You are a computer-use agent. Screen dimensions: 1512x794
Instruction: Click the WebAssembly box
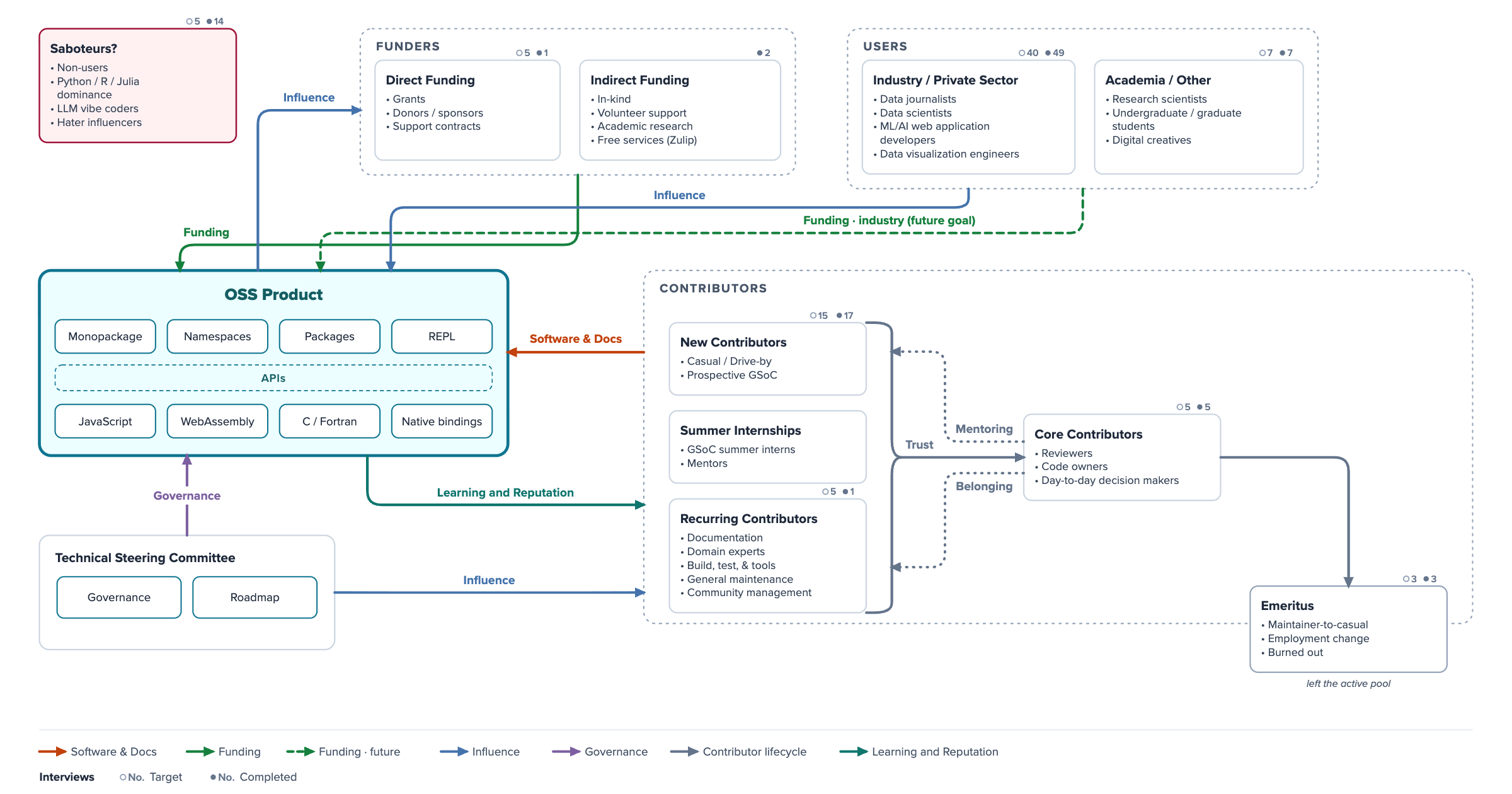click(x=217, y=421)
